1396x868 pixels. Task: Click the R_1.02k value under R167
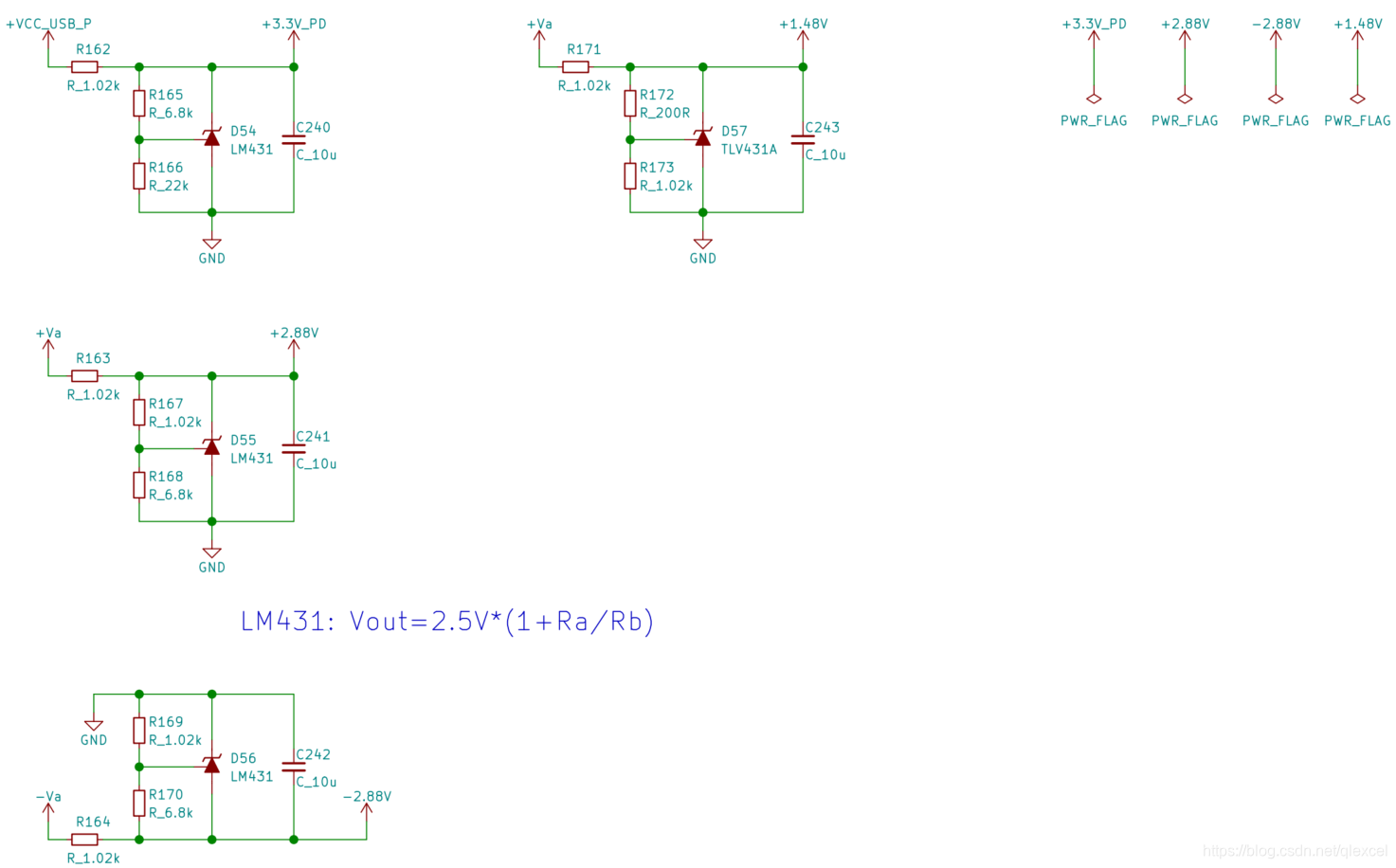click(175, 422)
